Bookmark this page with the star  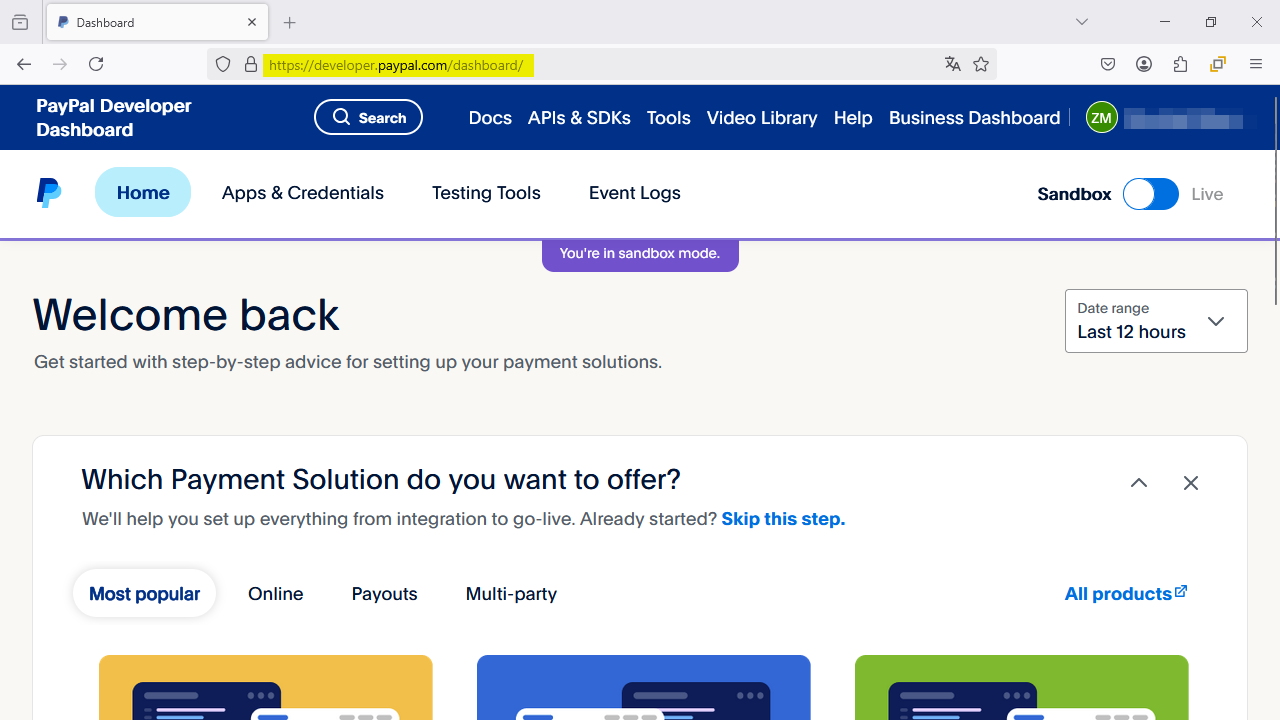981,64
